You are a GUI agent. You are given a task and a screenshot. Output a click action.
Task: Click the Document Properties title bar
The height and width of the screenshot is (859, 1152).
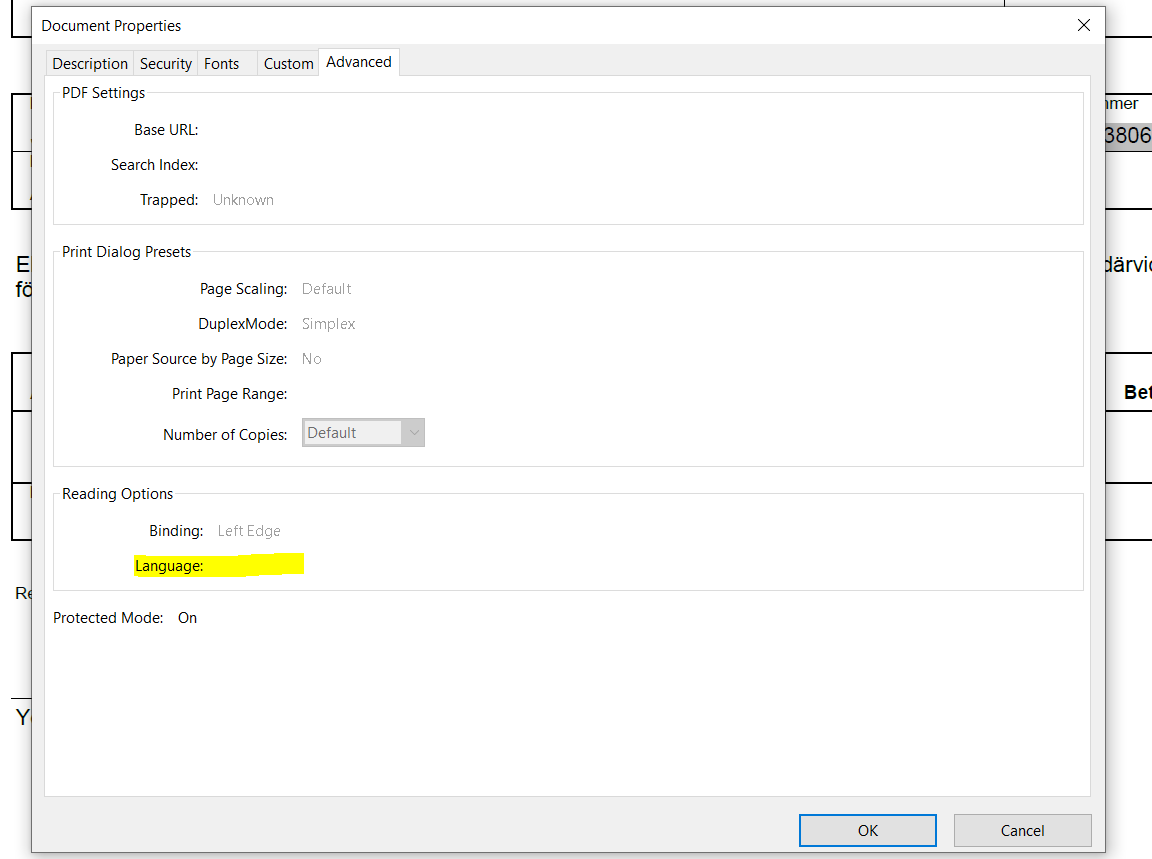click(x=500, y=26)
